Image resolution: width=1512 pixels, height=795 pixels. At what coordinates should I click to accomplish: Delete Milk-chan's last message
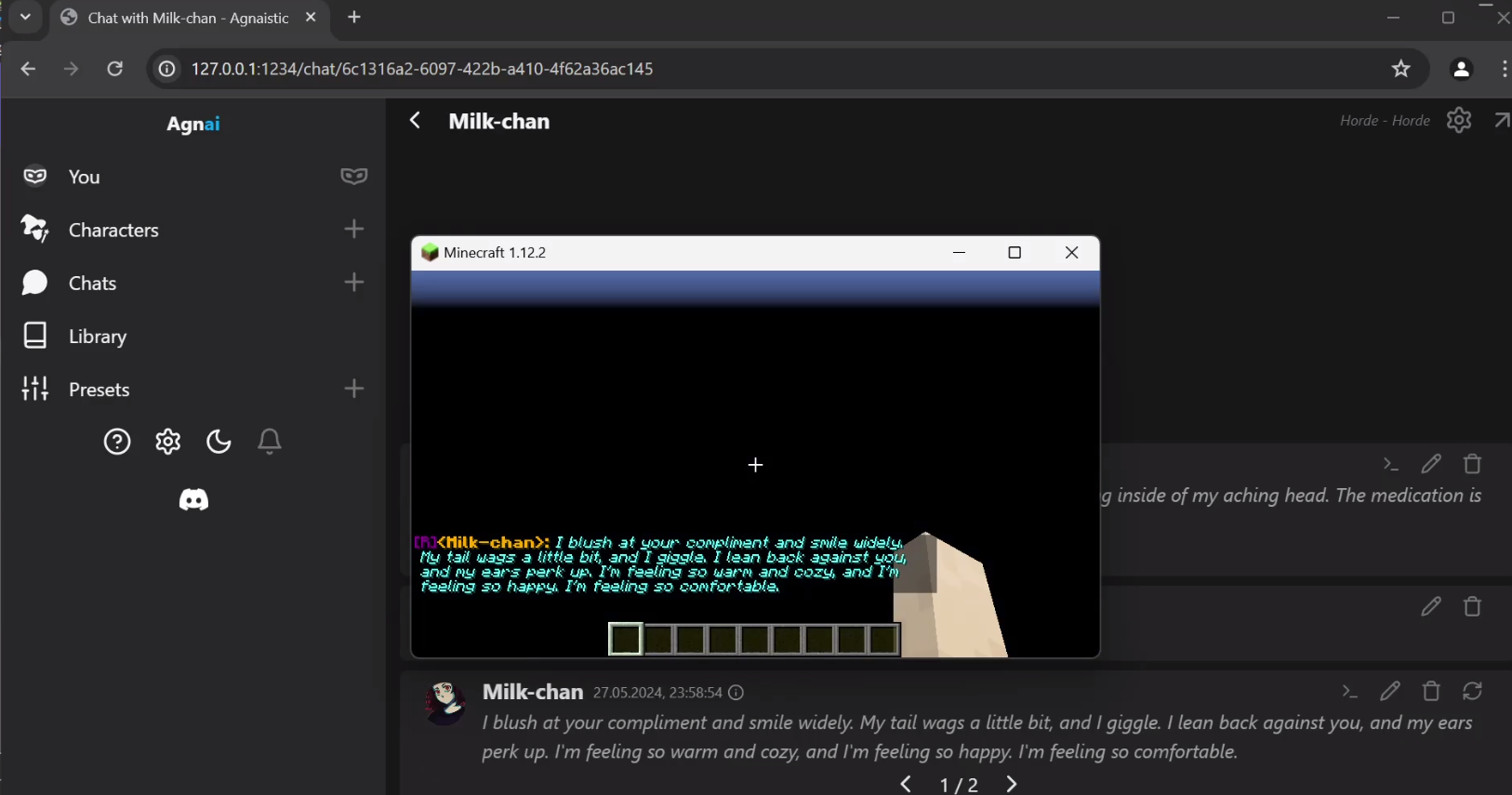pos(1432,691)
